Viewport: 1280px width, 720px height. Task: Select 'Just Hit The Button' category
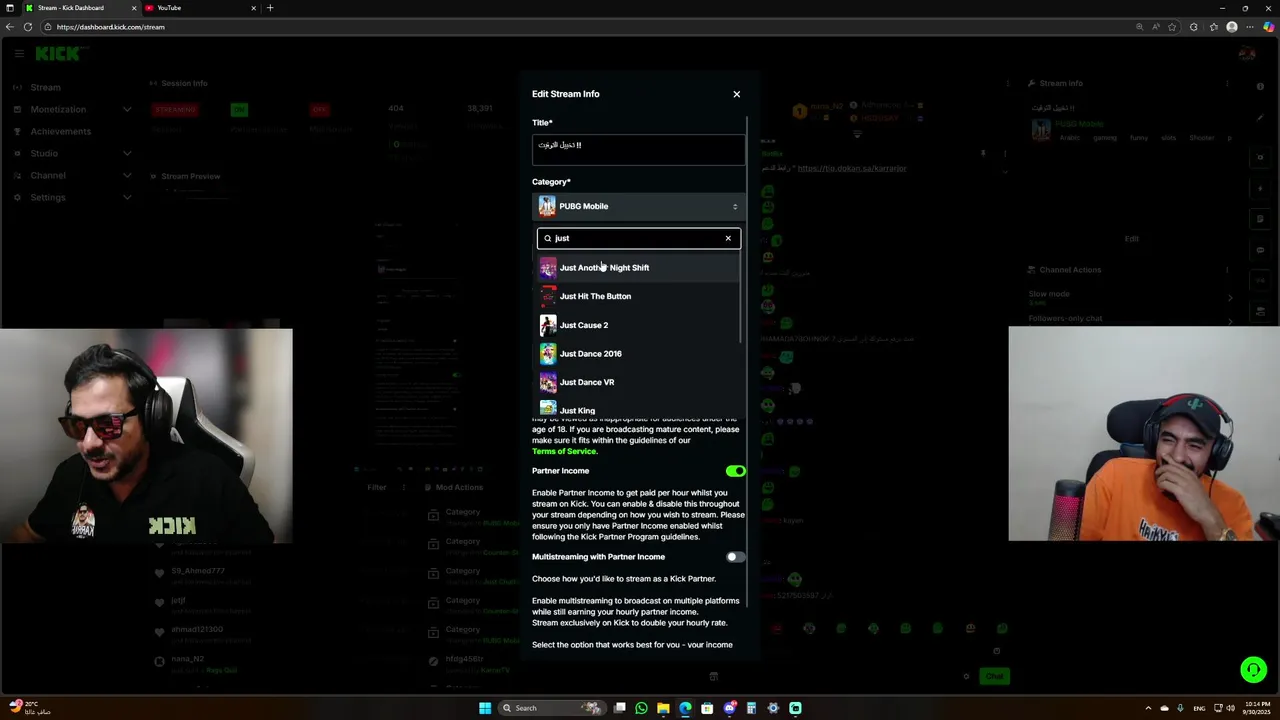pos(638,296)
